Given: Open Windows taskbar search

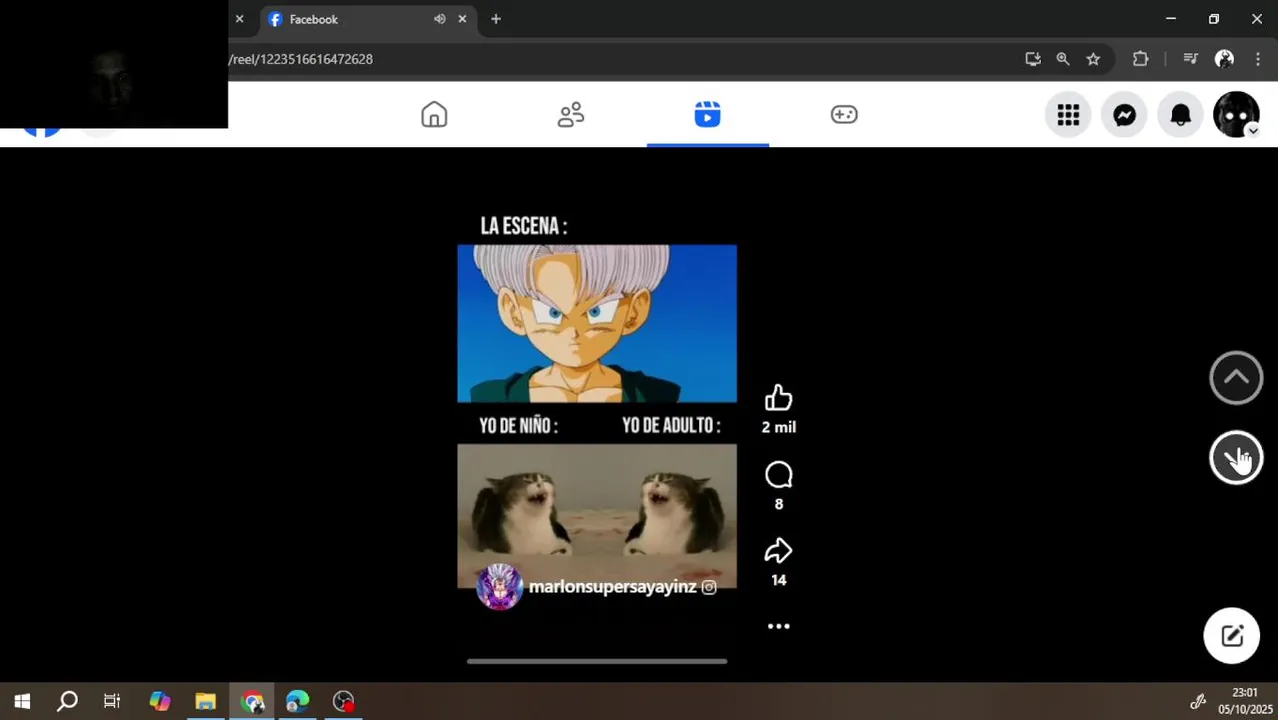Looking at the screenshot, I should coord(67,701).
